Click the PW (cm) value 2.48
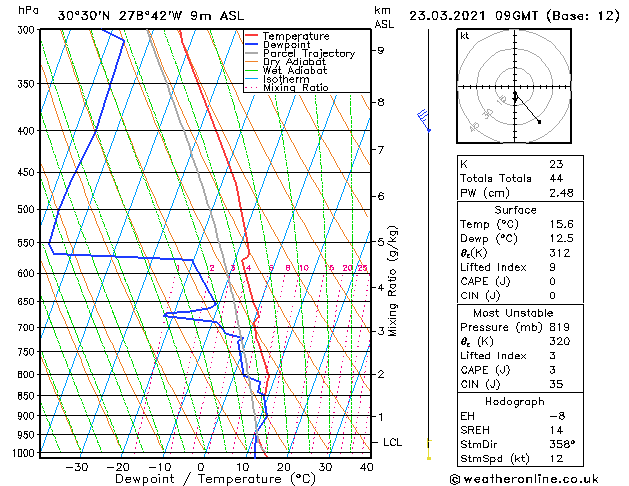Screen dimensions: 629x486 (561, 193)
